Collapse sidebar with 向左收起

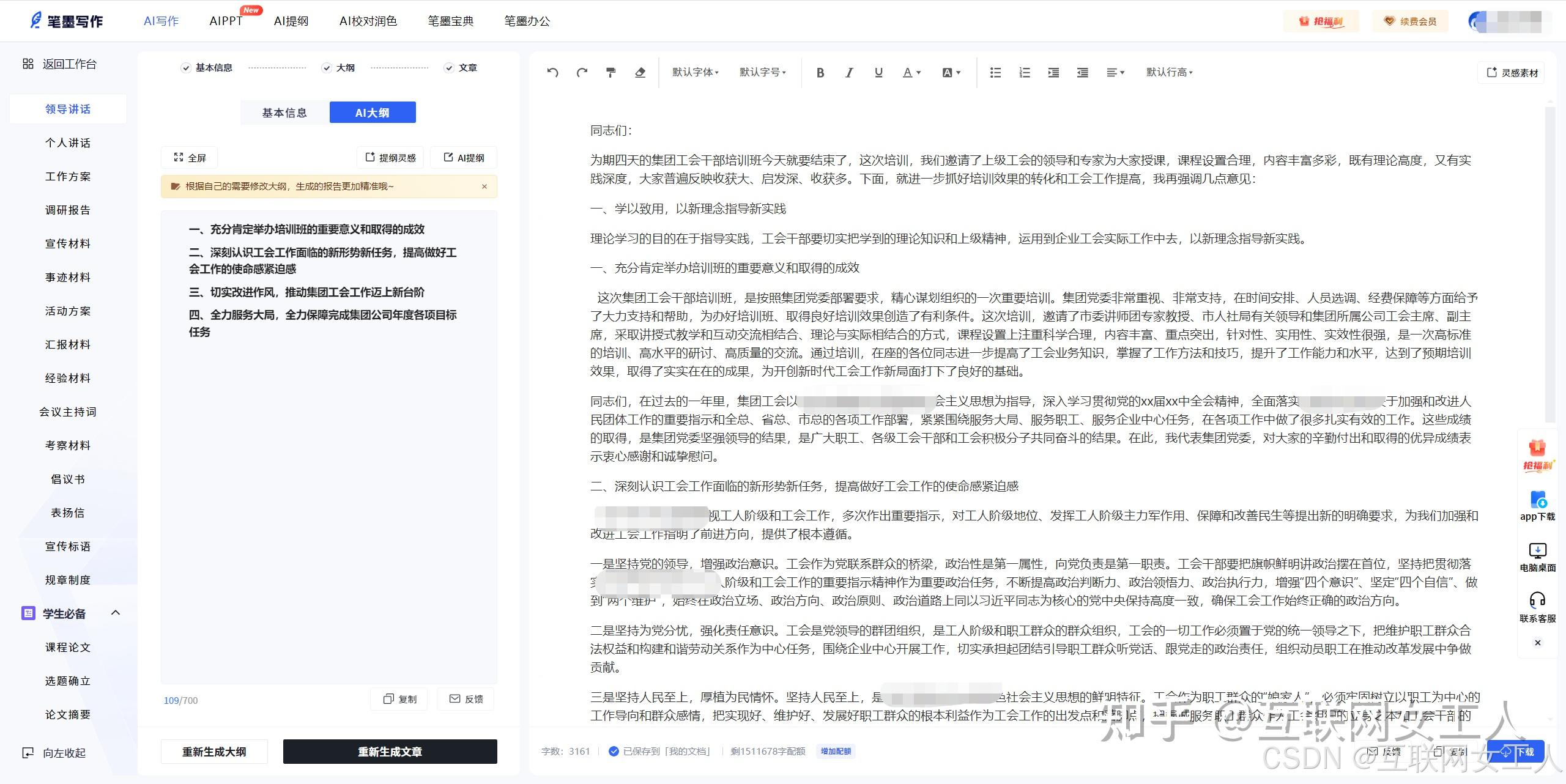pyautogui.click(x=54, y=753)
